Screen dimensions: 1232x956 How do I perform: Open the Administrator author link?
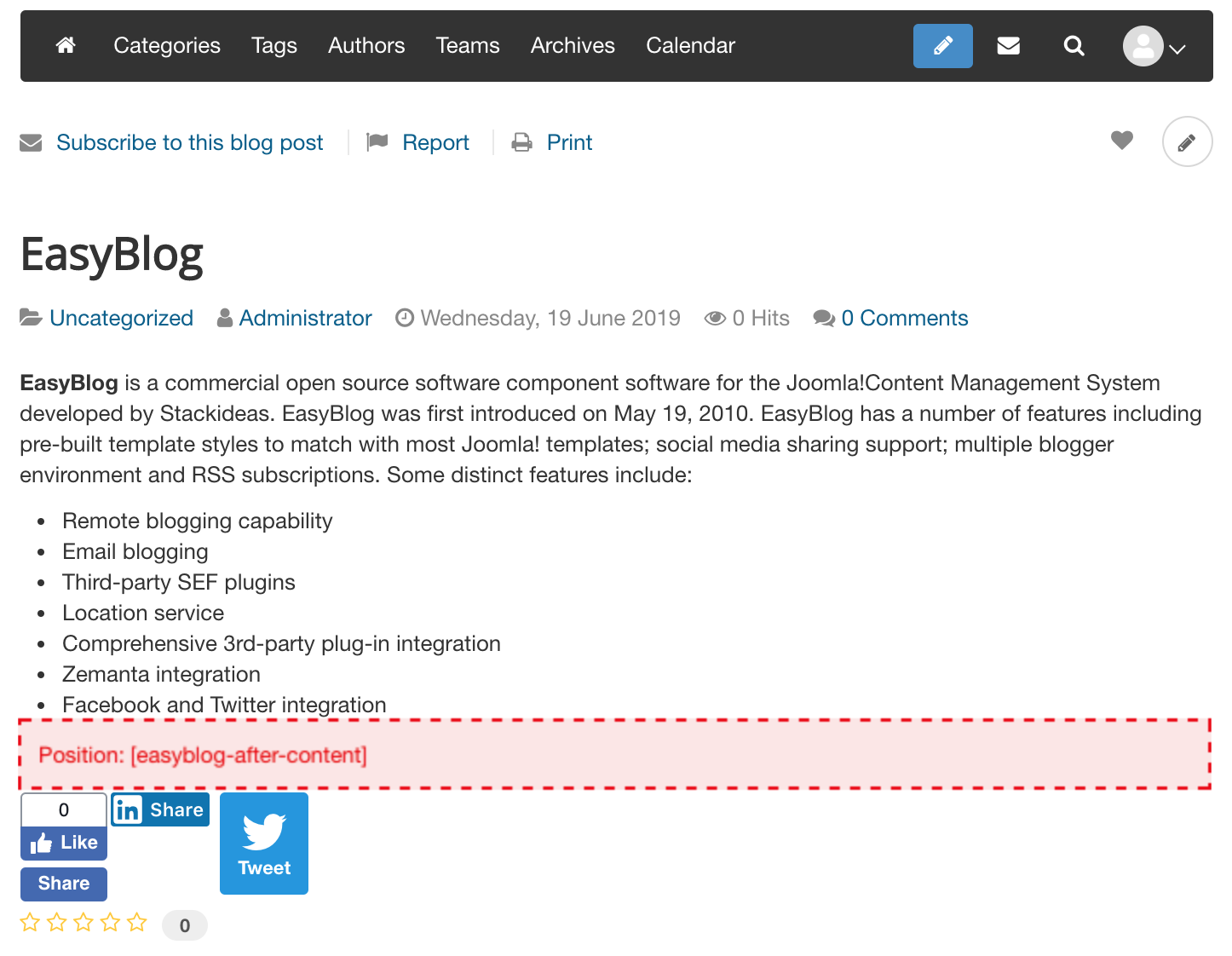[x=305, y=318]
